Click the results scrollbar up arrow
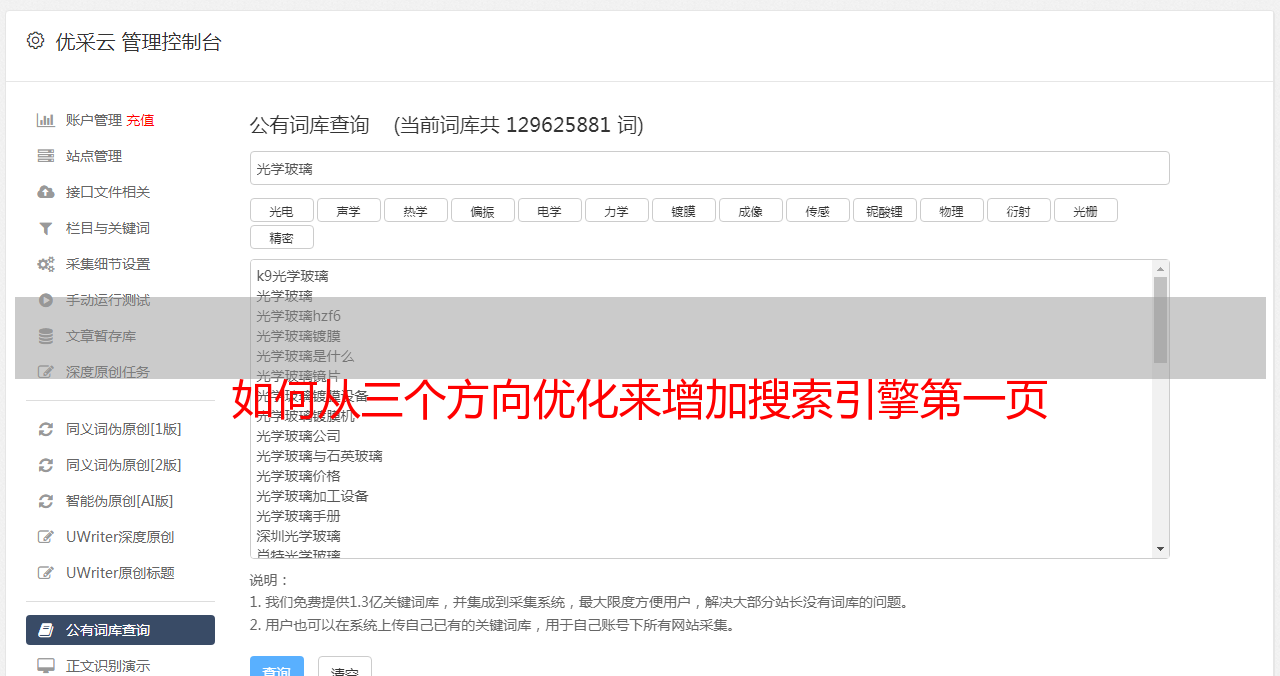 coord(1160,269)
